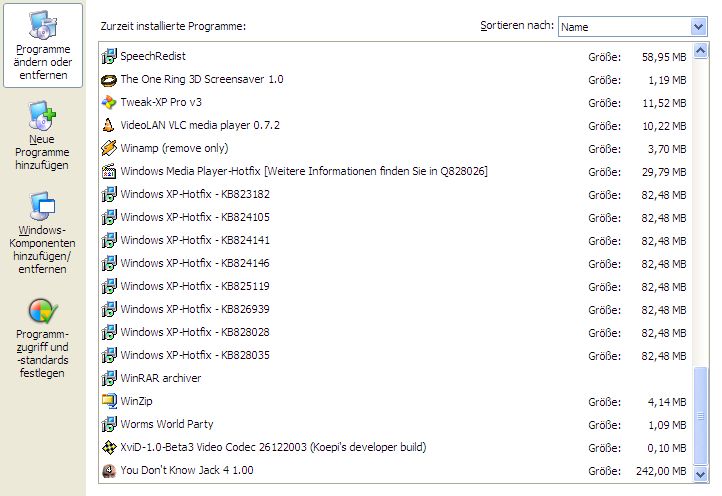Image resolution: width=722 pixels, height=496 pixels.
Task: Click the 242,00 MB size value
Action: tap(661, 472)
